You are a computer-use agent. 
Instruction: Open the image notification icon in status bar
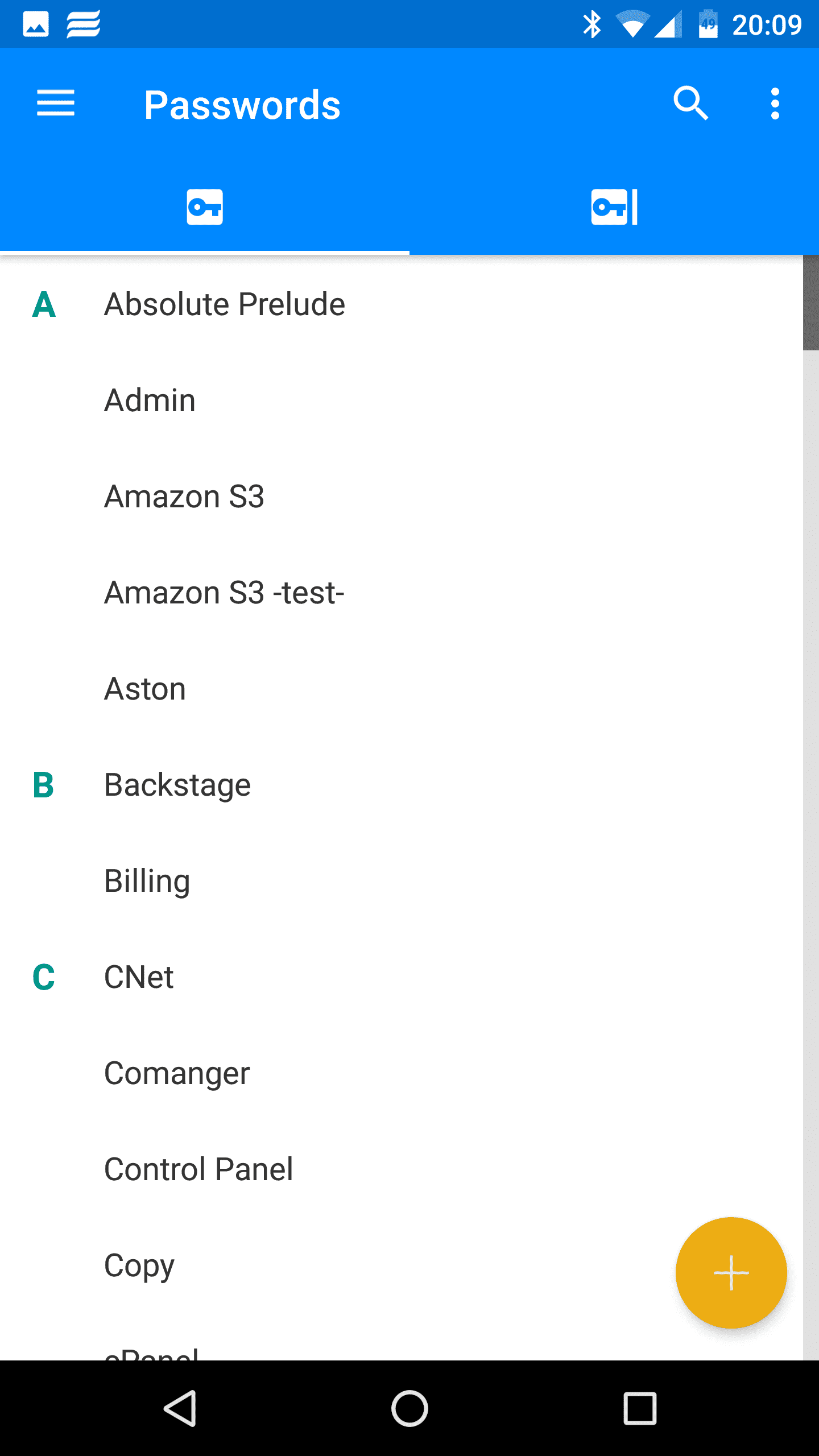(35, 24)
